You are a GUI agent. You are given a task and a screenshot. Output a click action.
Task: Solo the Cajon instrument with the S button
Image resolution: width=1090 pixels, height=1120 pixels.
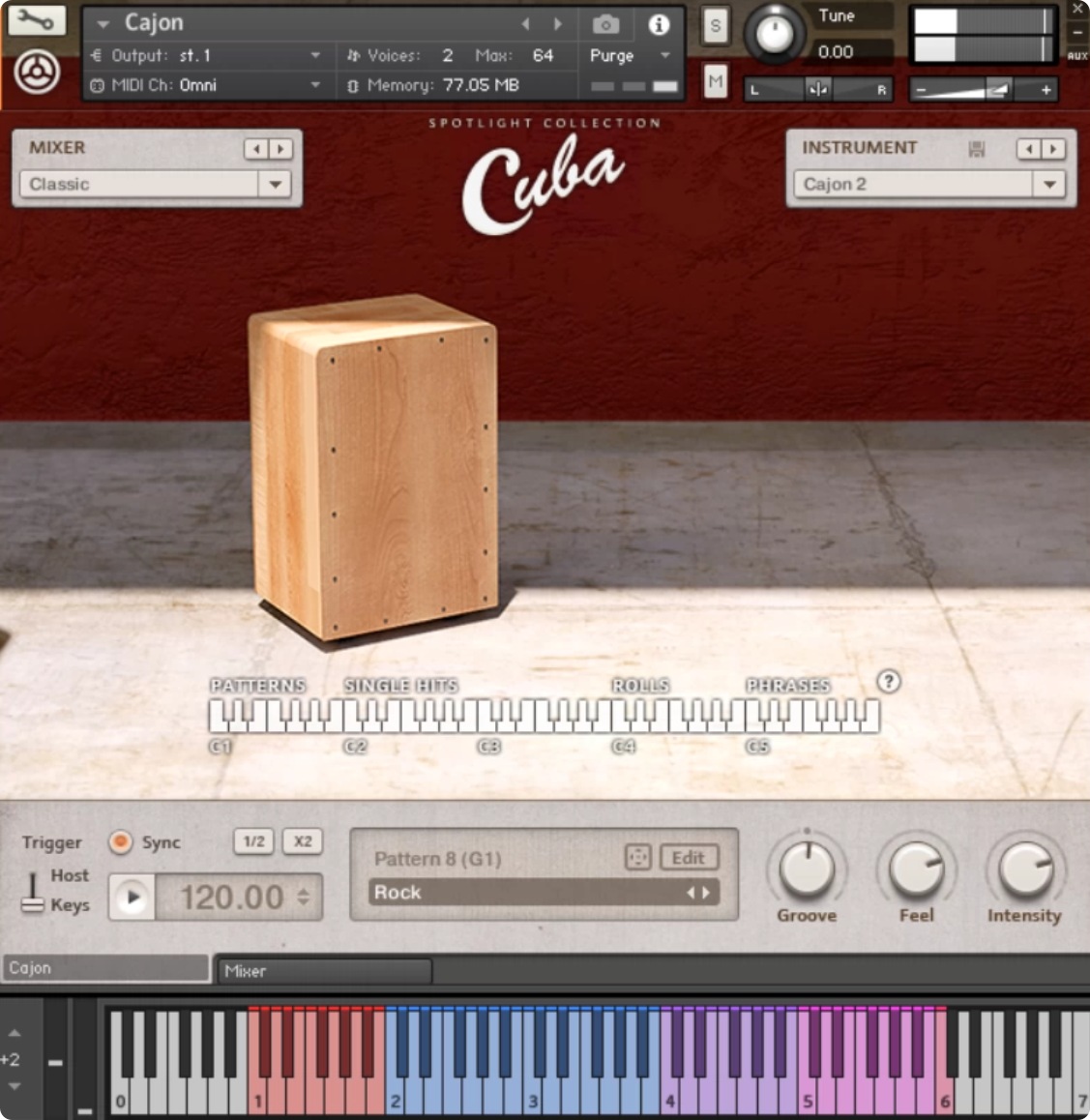[715, 26]
